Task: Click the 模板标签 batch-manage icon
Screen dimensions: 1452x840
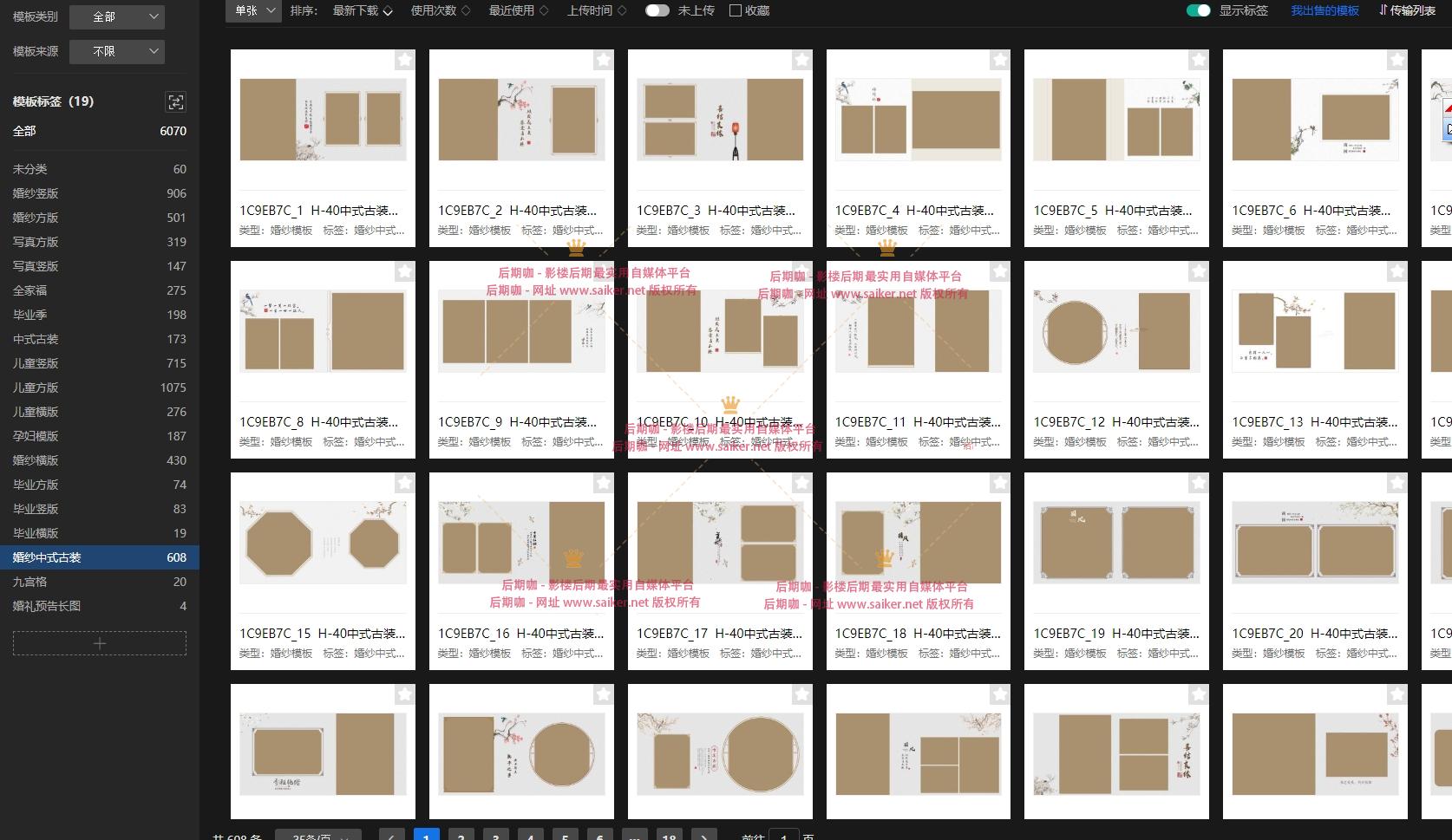Action: (176, 102)
